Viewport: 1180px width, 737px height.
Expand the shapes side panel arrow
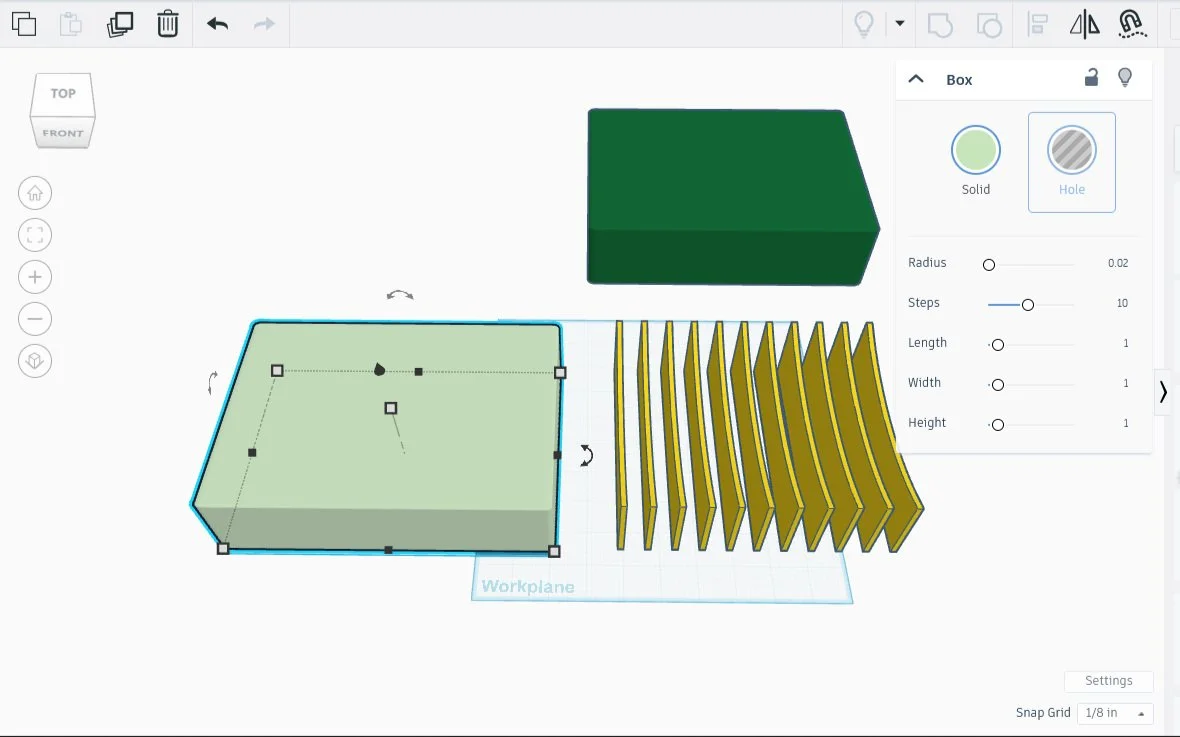(x=1163, y=392)
